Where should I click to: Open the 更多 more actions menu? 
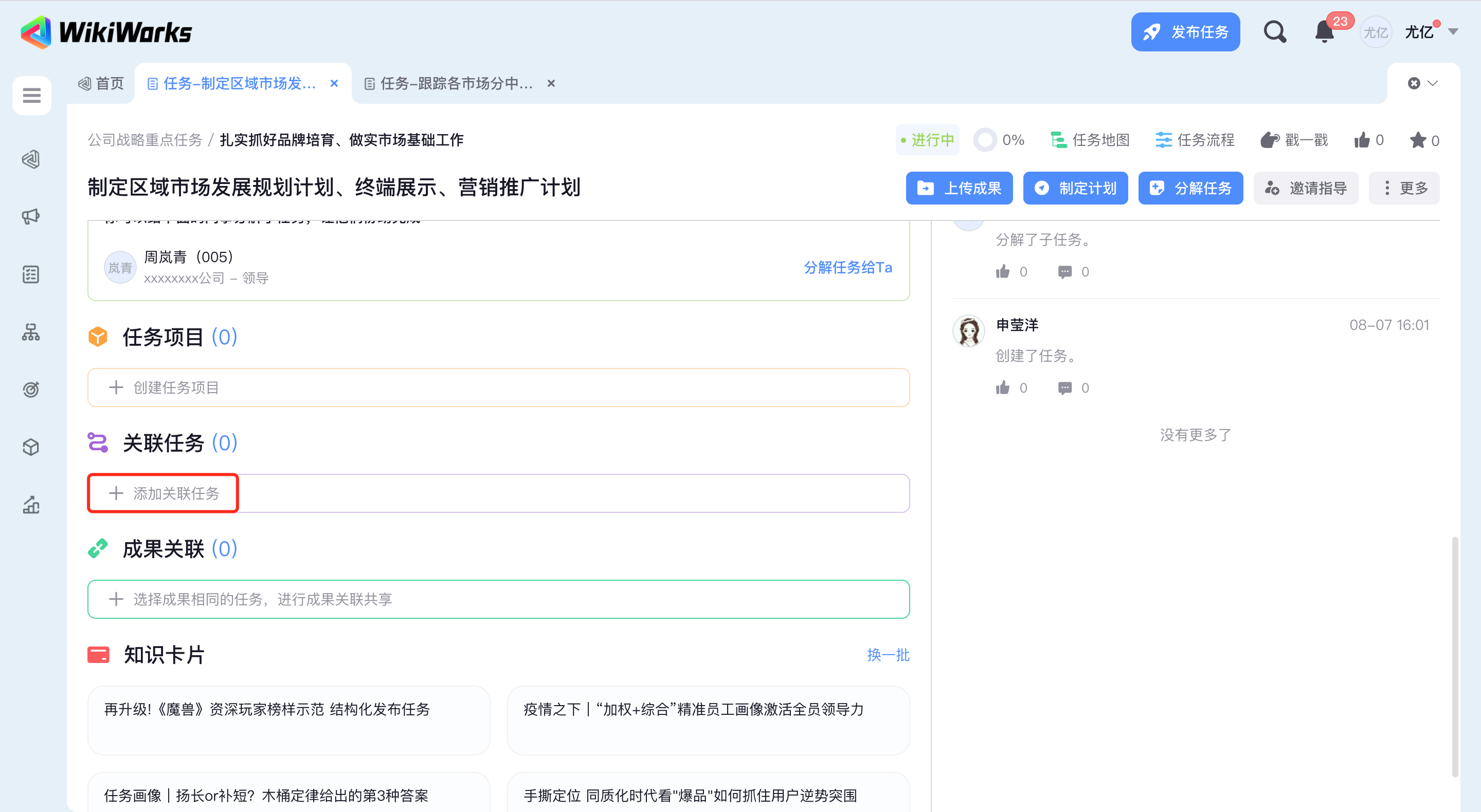(1404, 188)
